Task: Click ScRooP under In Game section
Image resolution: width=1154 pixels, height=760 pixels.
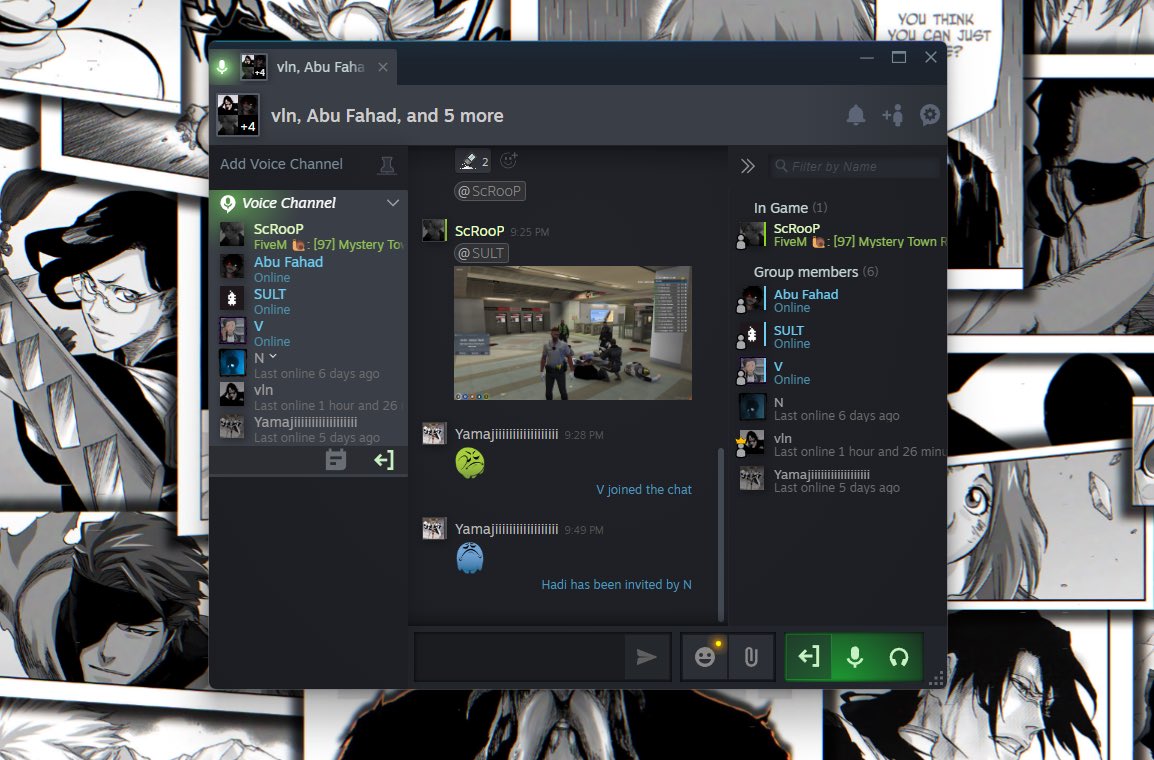Action: [840, 235]
